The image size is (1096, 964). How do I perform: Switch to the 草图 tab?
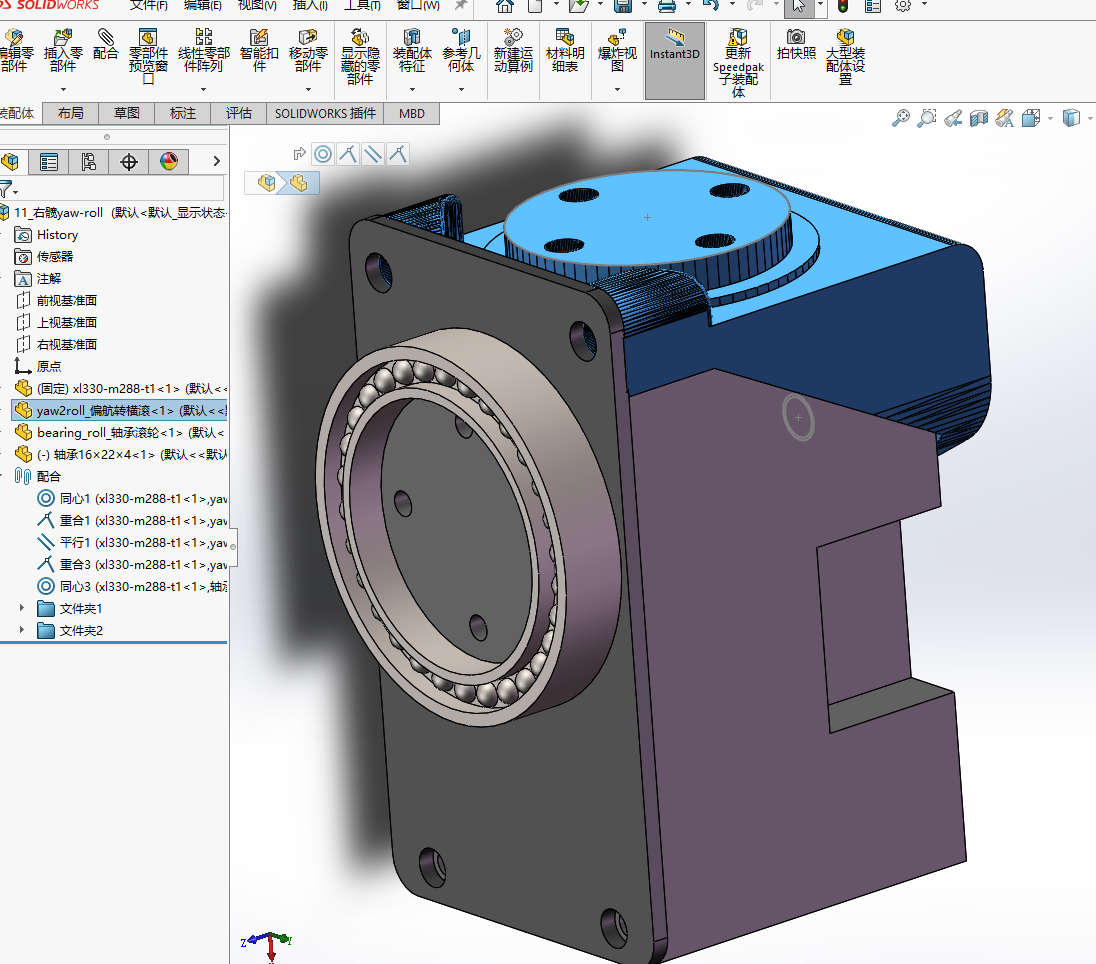[x=127, y=113]
